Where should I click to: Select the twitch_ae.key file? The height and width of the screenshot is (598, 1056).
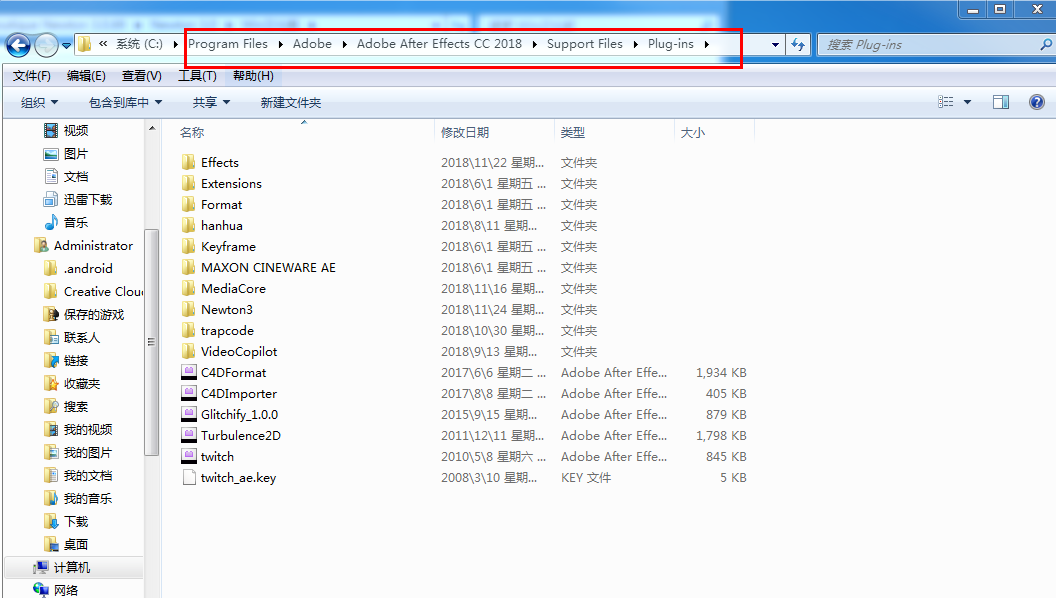(238, 477)
